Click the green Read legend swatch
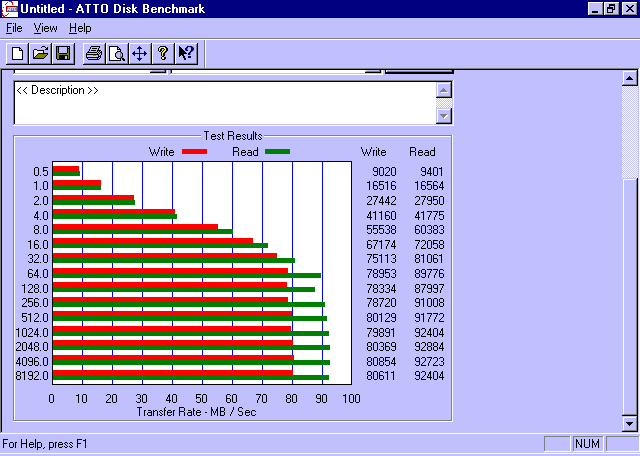This screenshot has width=640, height=456. tap(277, 152)
